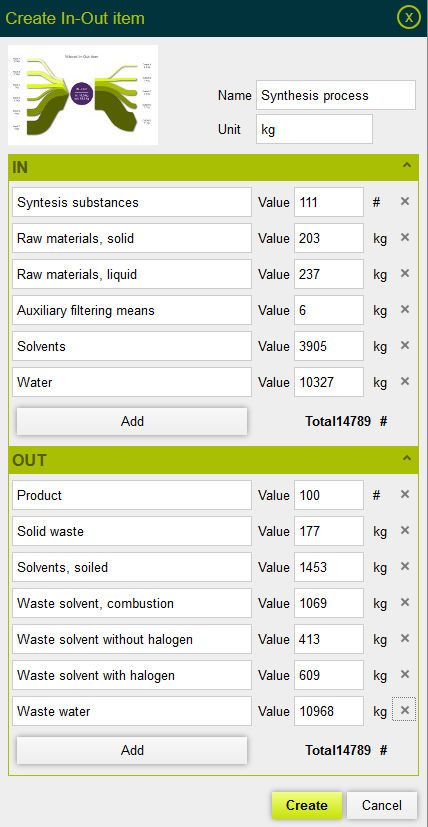Select the Solvents value field 3905
This screenshot has height=827, width=428.
click(329, 346)
